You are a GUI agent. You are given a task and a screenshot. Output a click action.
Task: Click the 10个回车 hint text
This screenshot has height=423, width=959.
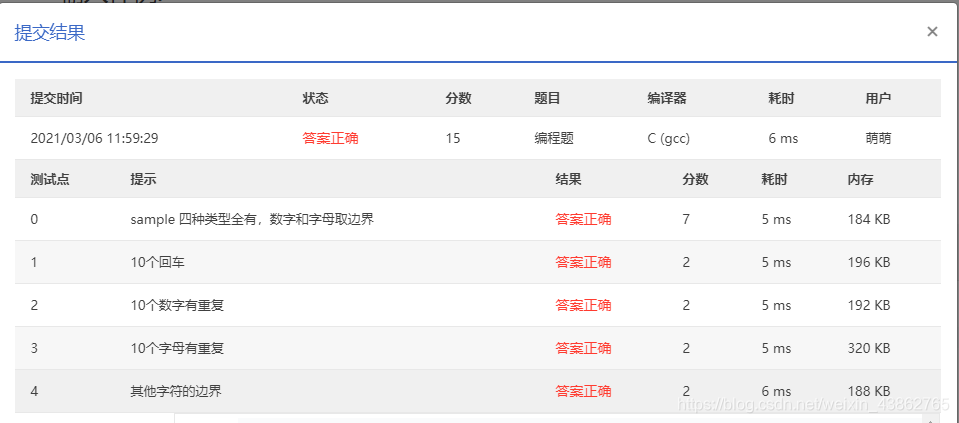coord(157,262)
